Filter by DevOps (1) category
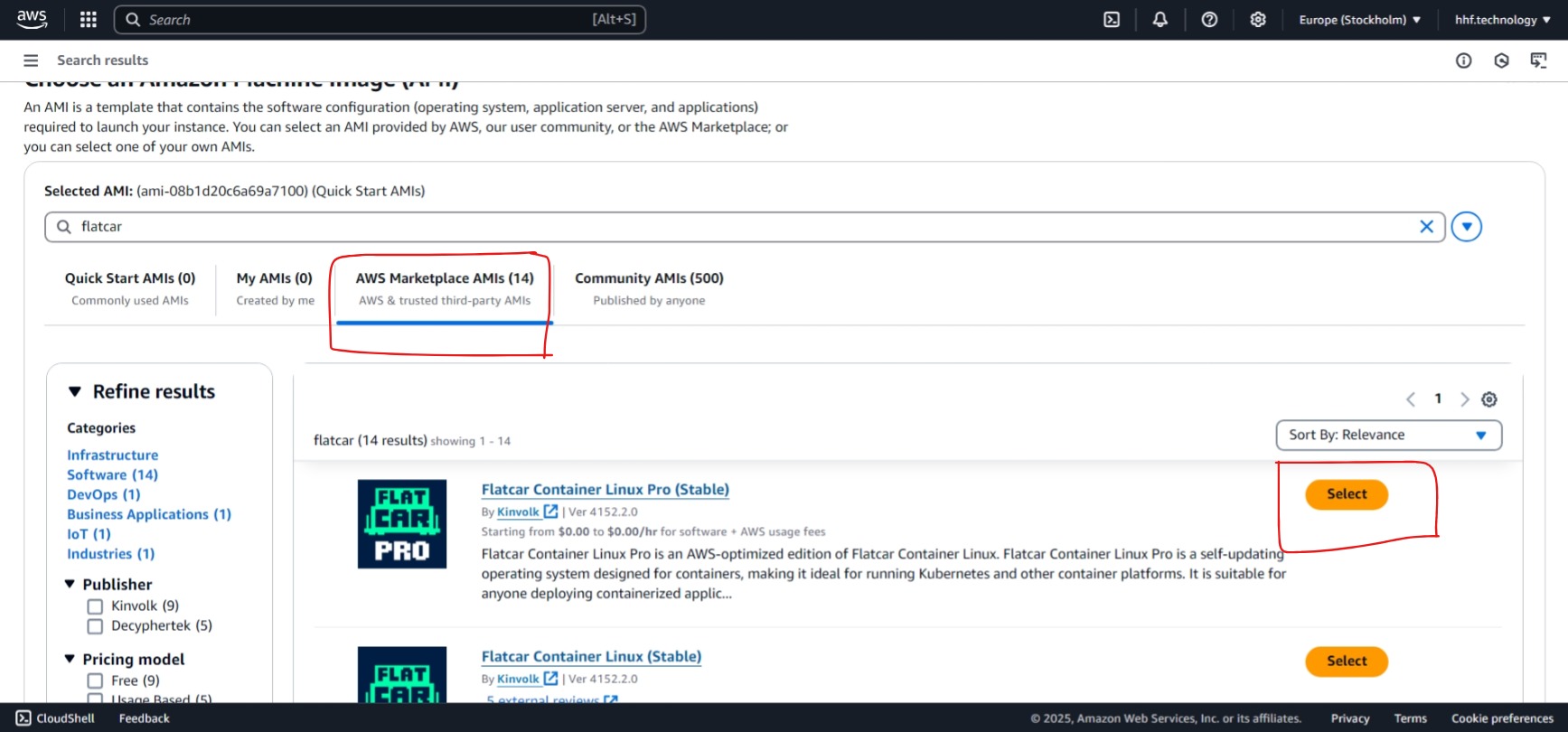Screen dimensions: 1568x732 point(103,494)
